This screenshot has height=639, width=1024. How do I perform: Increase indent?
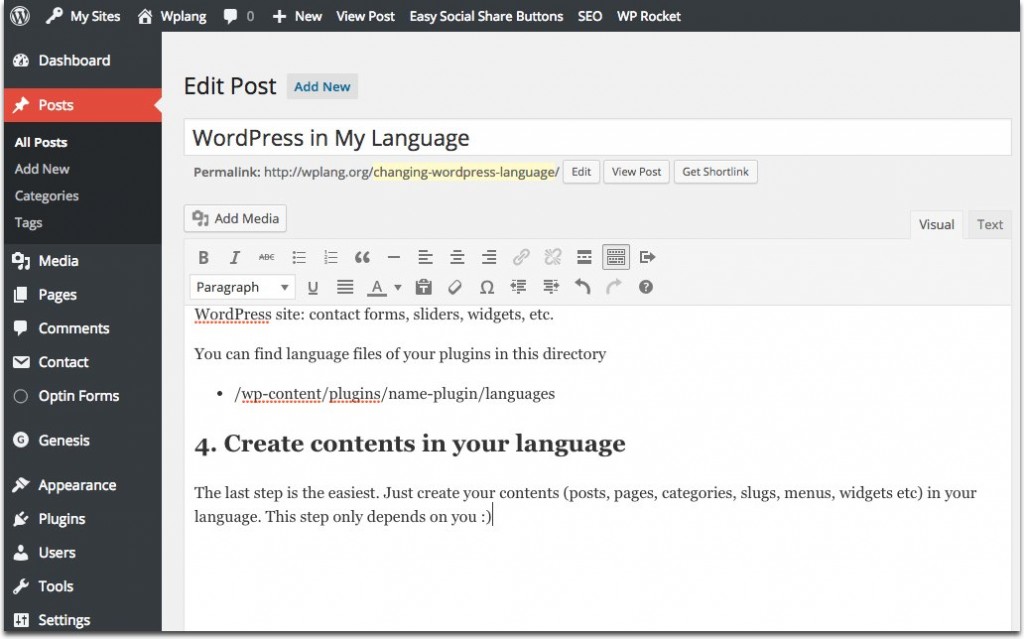551,287
